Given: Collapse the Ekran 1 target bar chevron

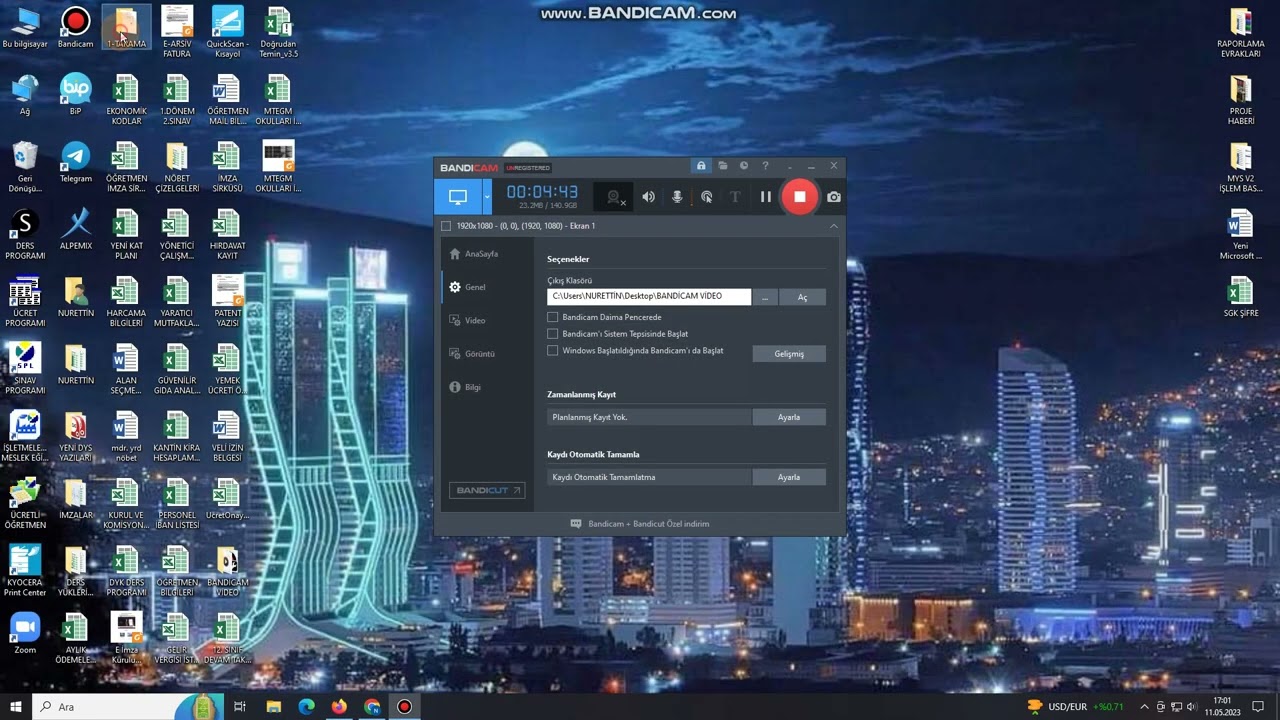Looking at the screenshot, I should click(x=833, y=226).
